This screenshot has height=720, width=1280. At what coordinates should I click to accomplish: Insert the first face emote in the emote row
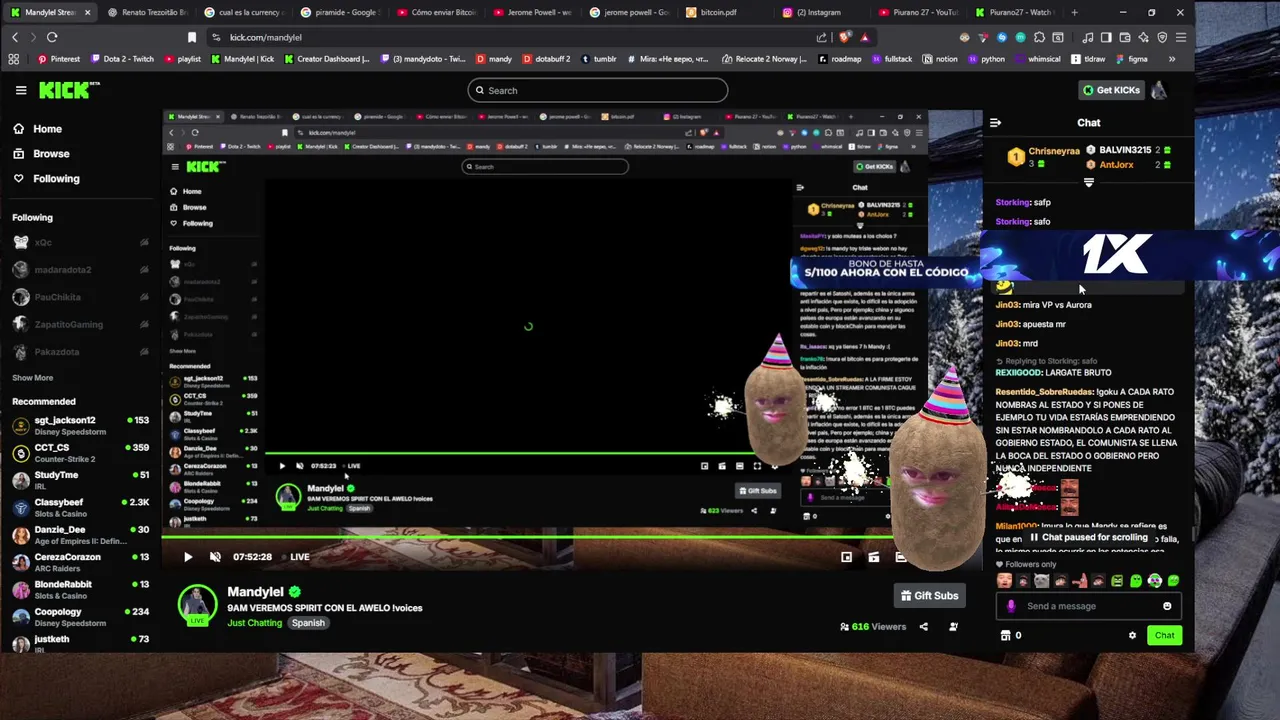click(1004, 581)
